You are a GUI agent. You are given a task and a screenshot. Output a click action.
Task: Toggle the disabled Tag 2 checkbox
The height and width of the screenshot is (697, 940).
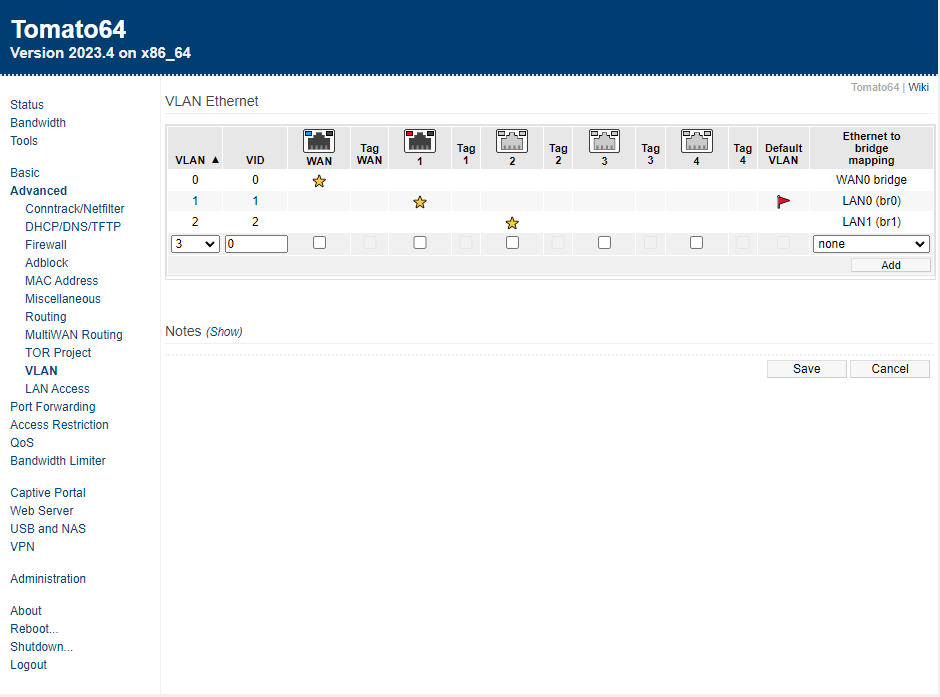coord(558,243)
